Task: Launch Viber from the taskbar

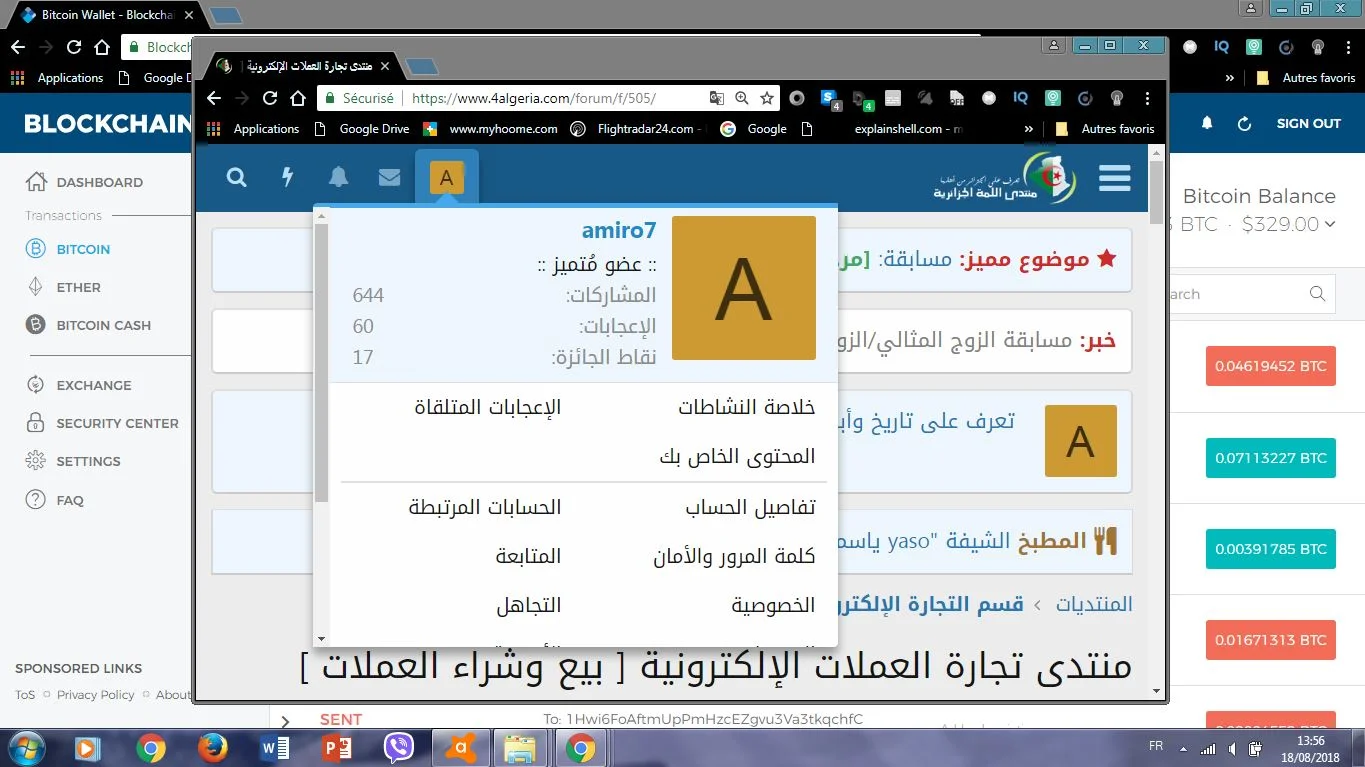Action: 399,747
